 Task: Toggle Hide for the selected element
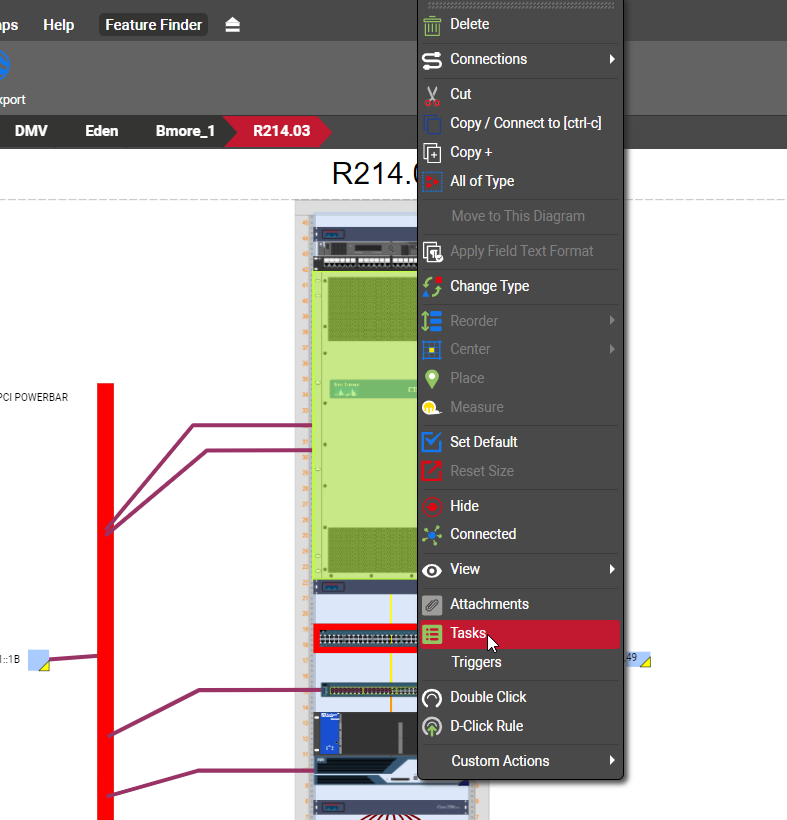(x=464, y=506)
